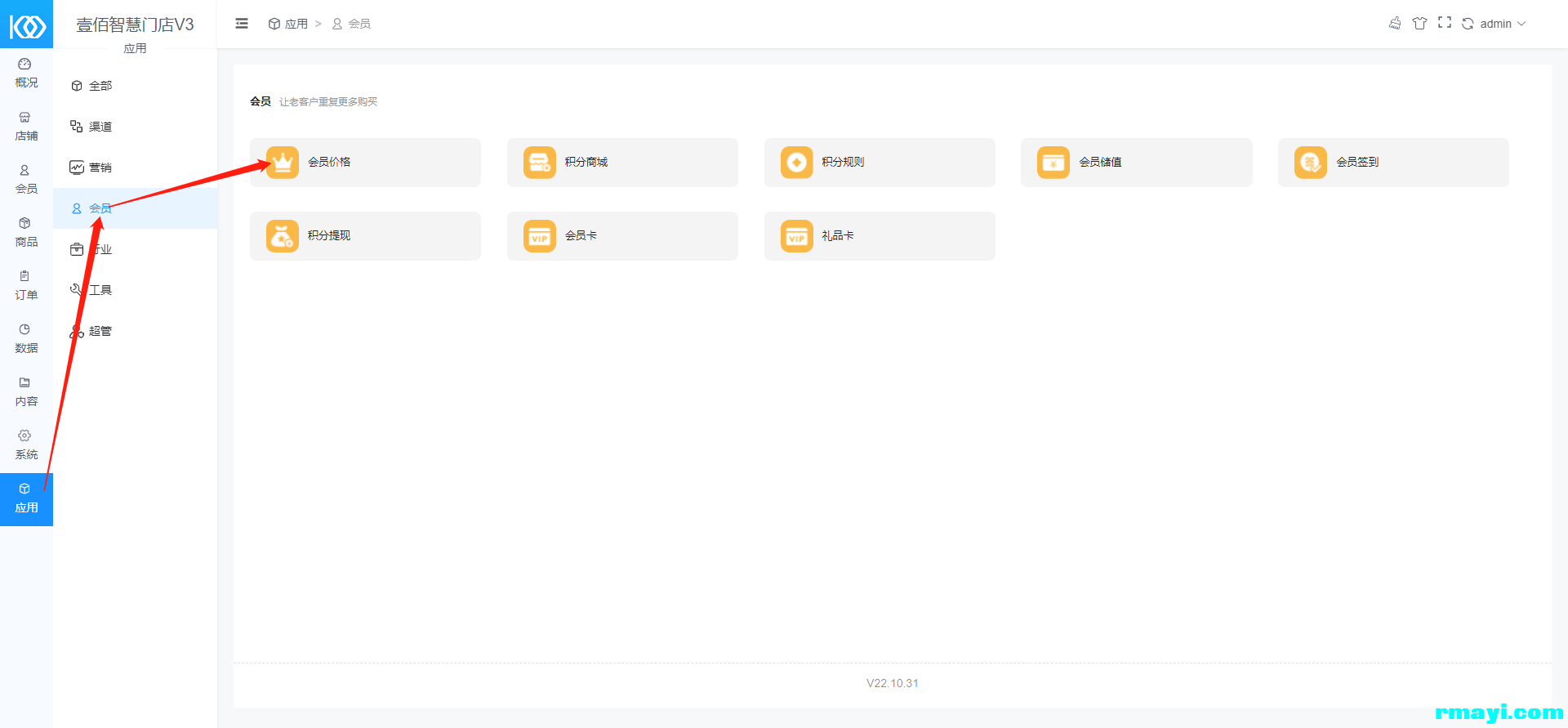Click the logo in top-left corner

click(x=27, y=26)
